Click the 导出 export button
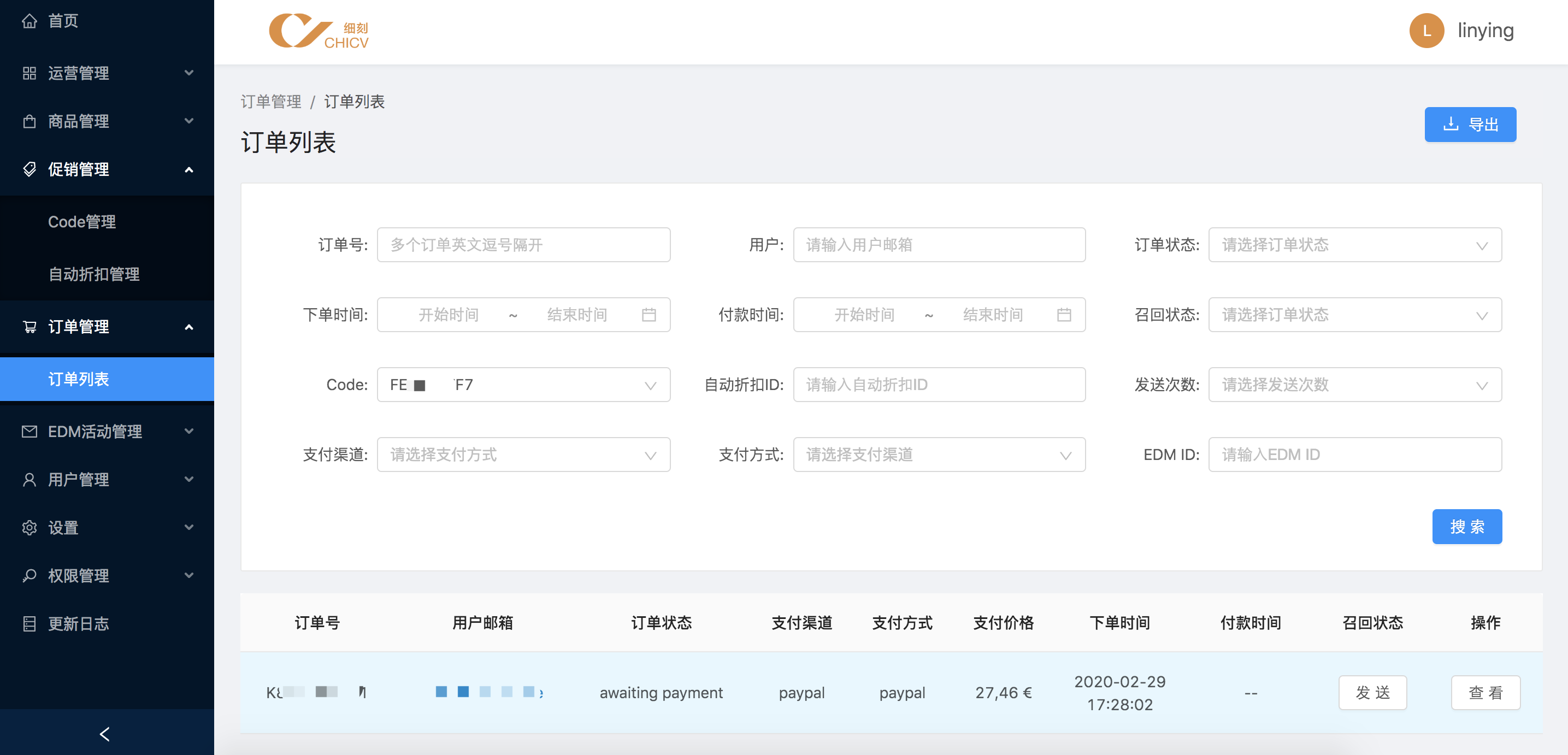This screenshot has width=1568, height=755. pyautogui.click(x=1470, y=125)
